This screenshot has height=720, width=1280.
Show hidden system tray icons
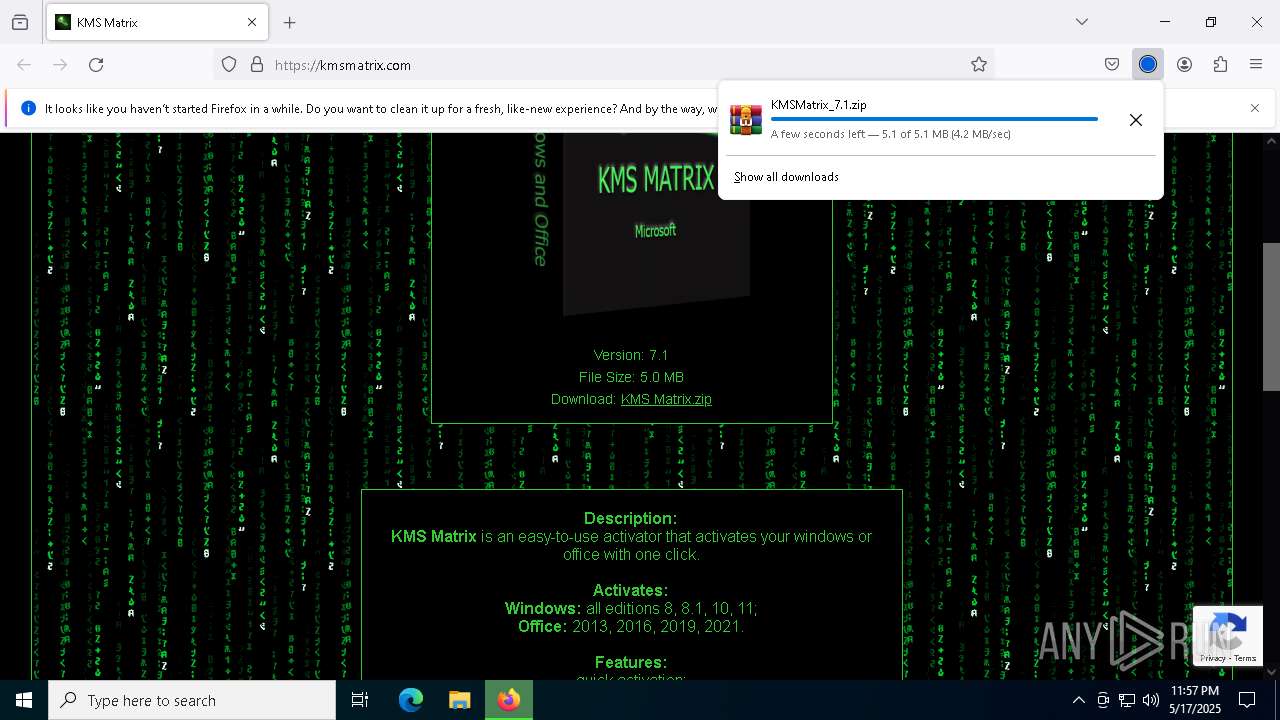(1078, 700)
